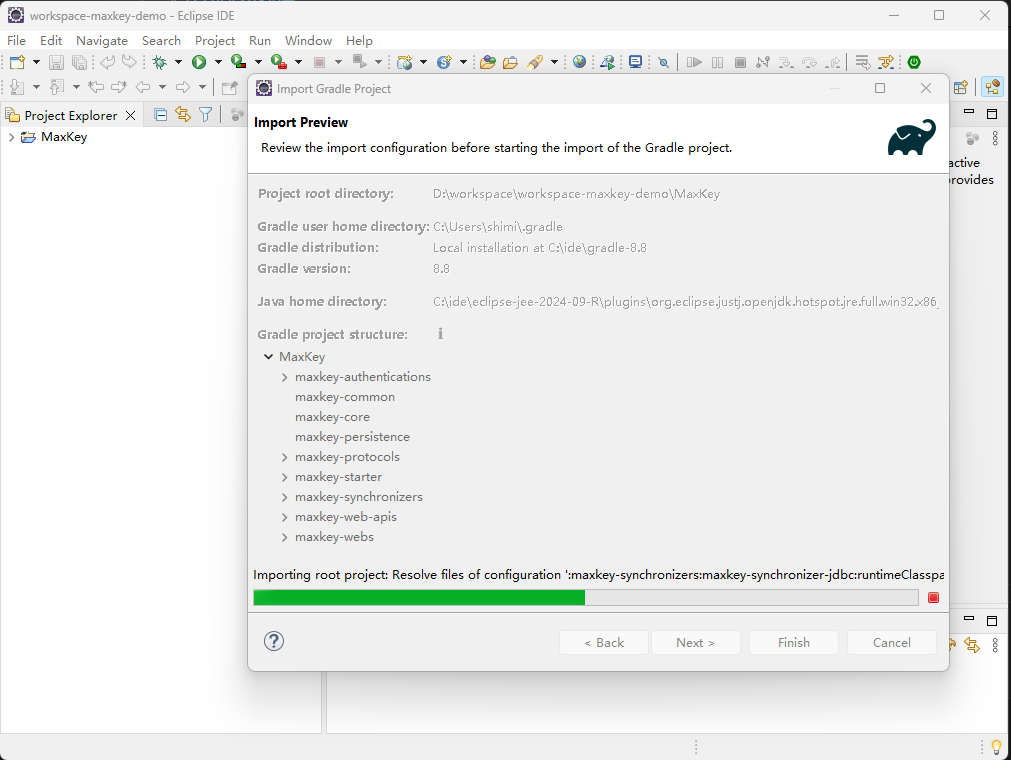Open Project Explorer filter icon
This screenshot has width=1011, height=760.
[x=206, y=115]
